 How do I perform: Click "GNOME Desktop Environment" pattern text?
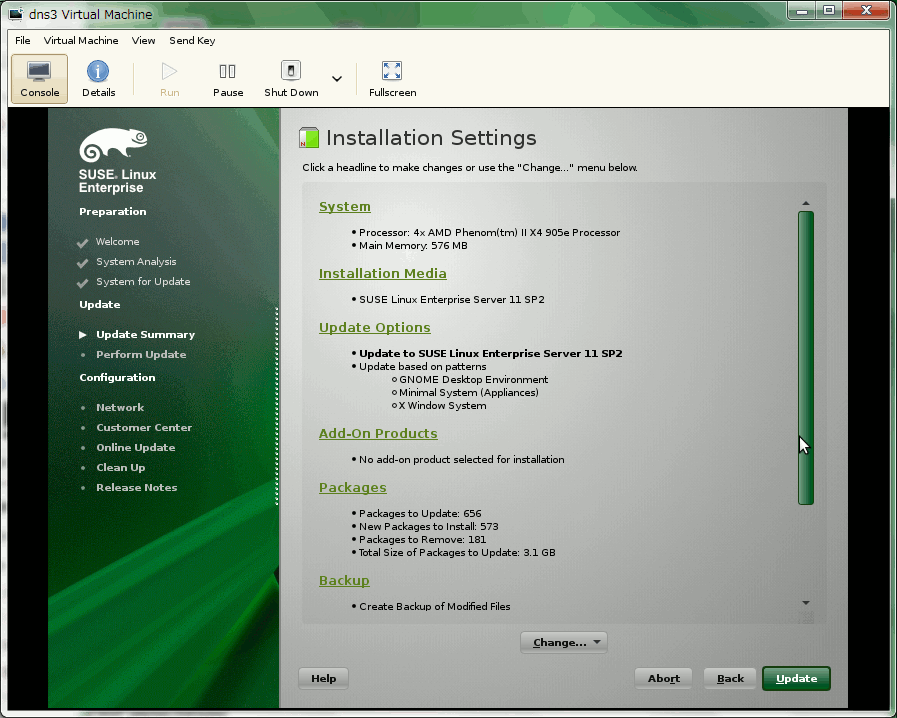(474, 379)
